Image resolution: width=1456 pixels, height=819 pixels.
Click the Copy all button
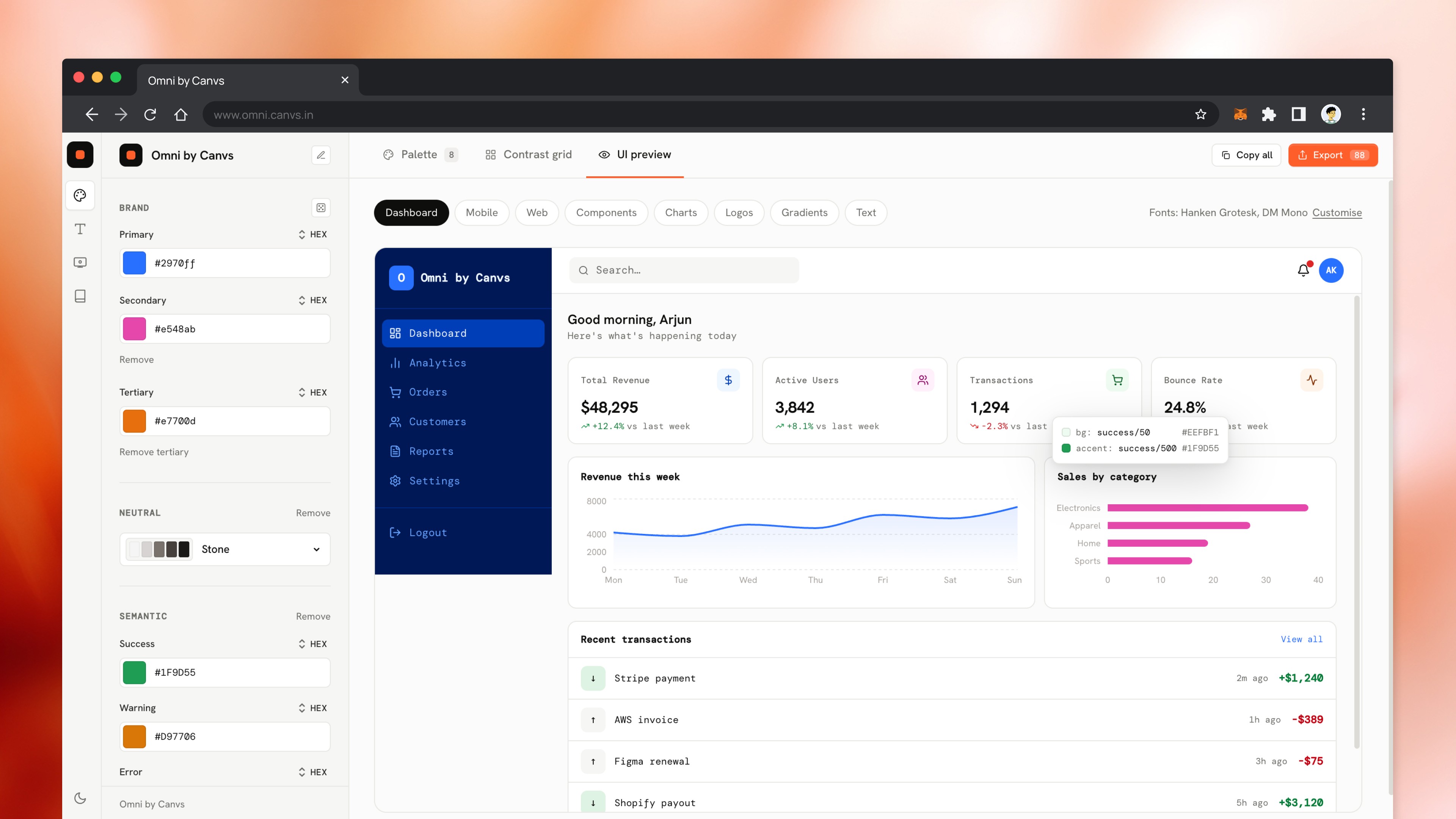(1246, 155)
